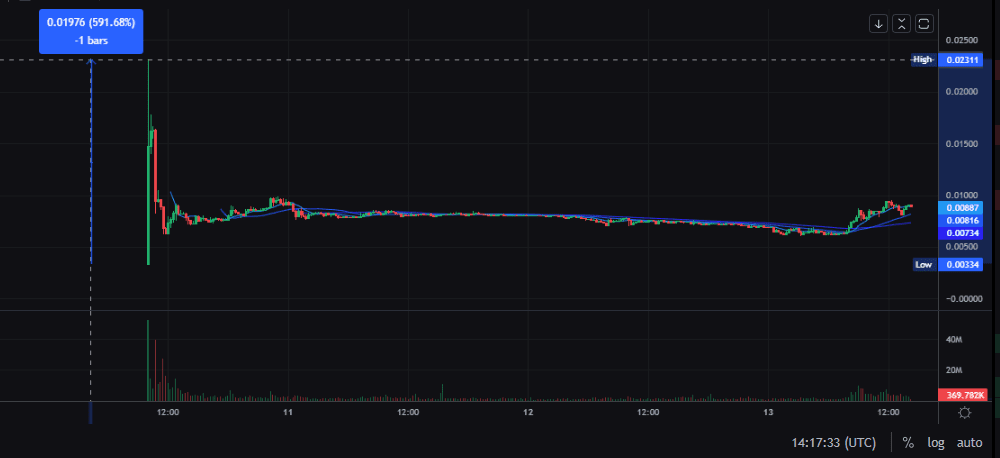This screenshot has width=1000, height=458.
Task: Open chart settings gear icon
Action: click(964, 413)
